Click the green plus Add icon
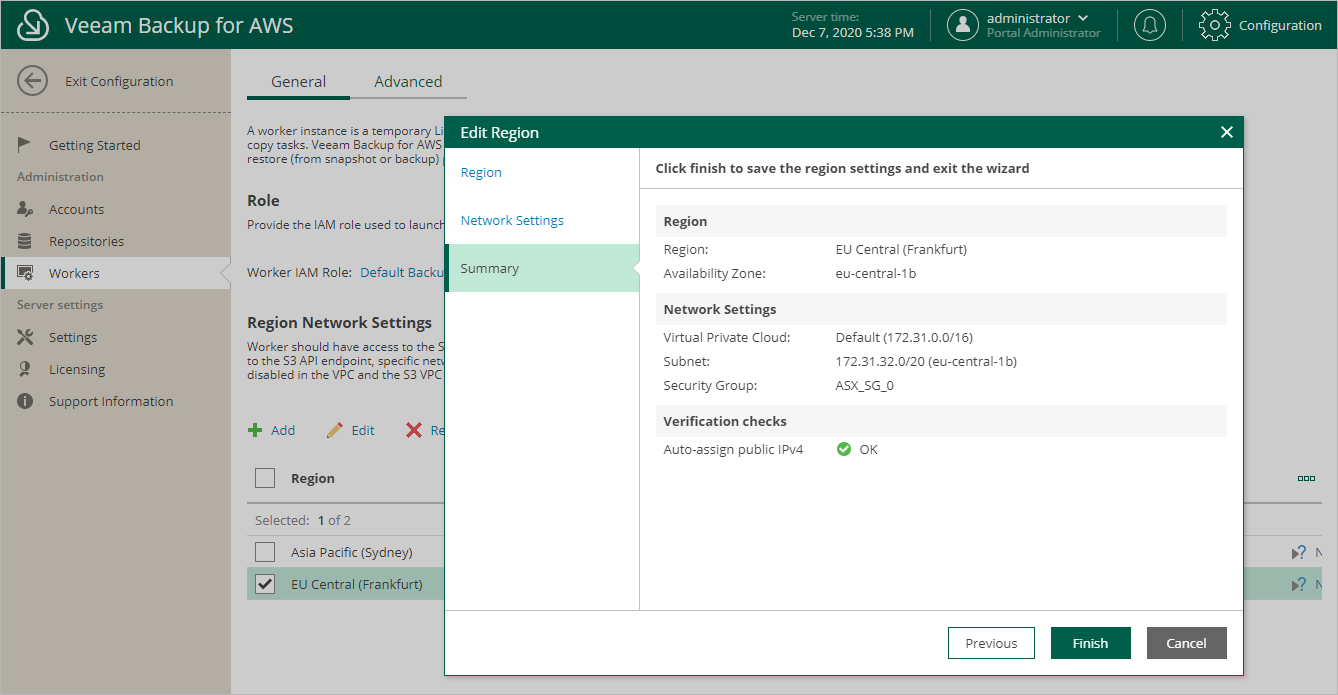Screen dimensions: 1338x695 click(x=255, y=430)
